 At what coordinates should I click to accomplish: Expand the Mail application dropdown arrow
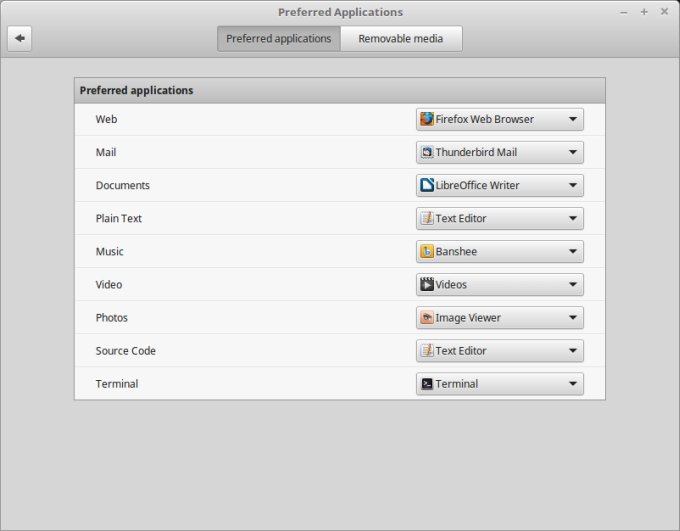click(572, 152)
